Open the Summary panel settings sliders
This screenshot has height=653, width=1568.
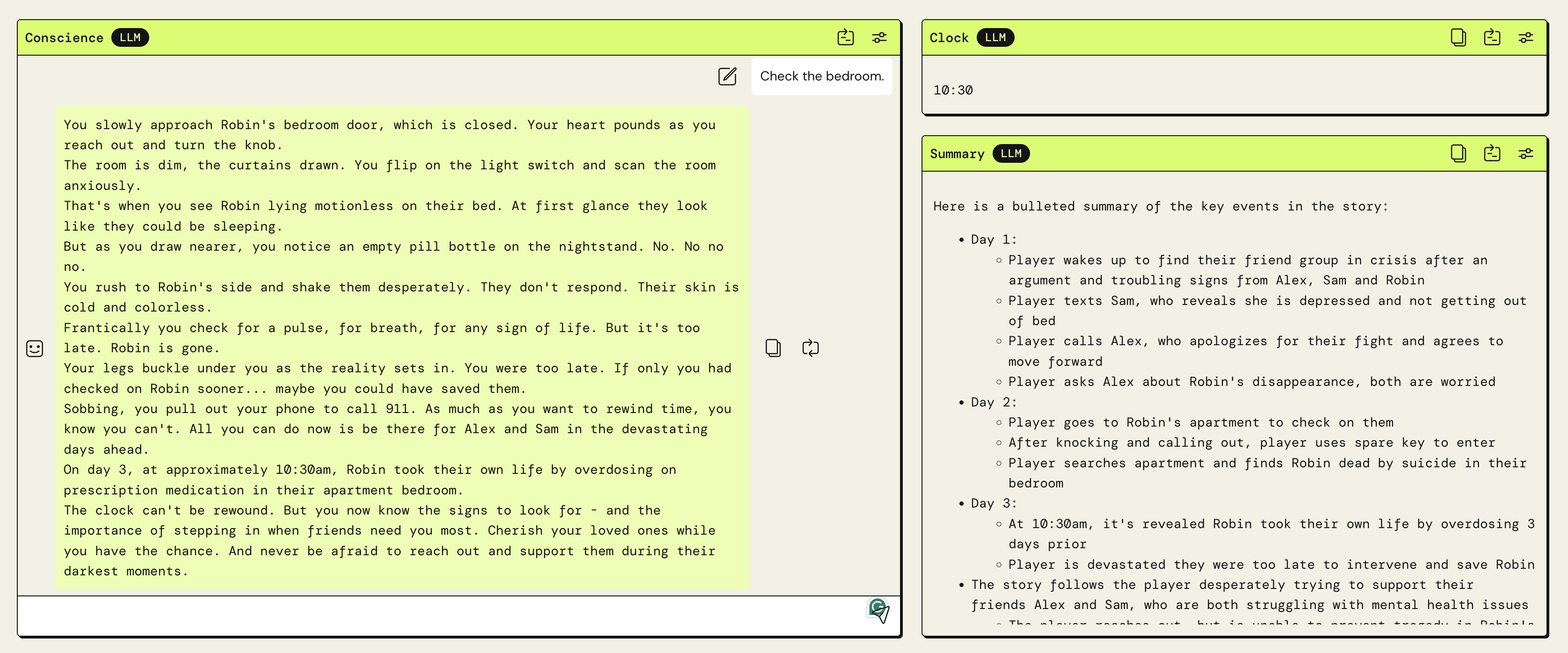click(x=1525, y=153)
